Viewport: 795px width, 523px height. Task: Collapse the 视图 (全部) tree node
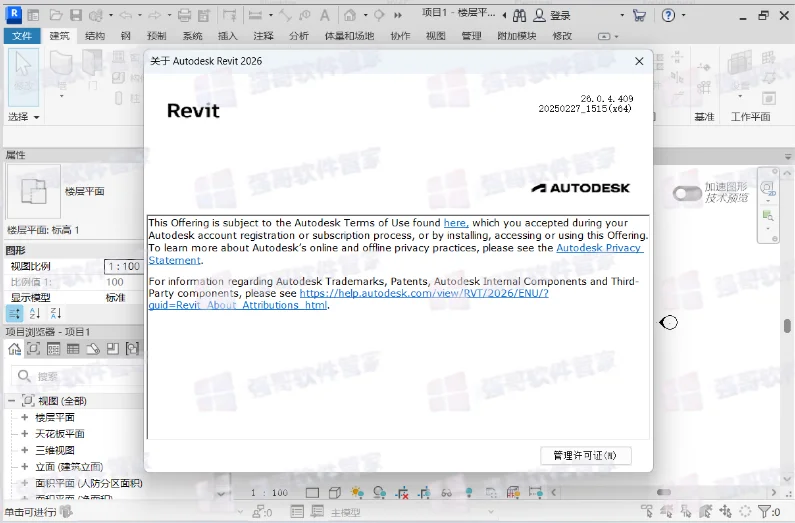point(11,401)
